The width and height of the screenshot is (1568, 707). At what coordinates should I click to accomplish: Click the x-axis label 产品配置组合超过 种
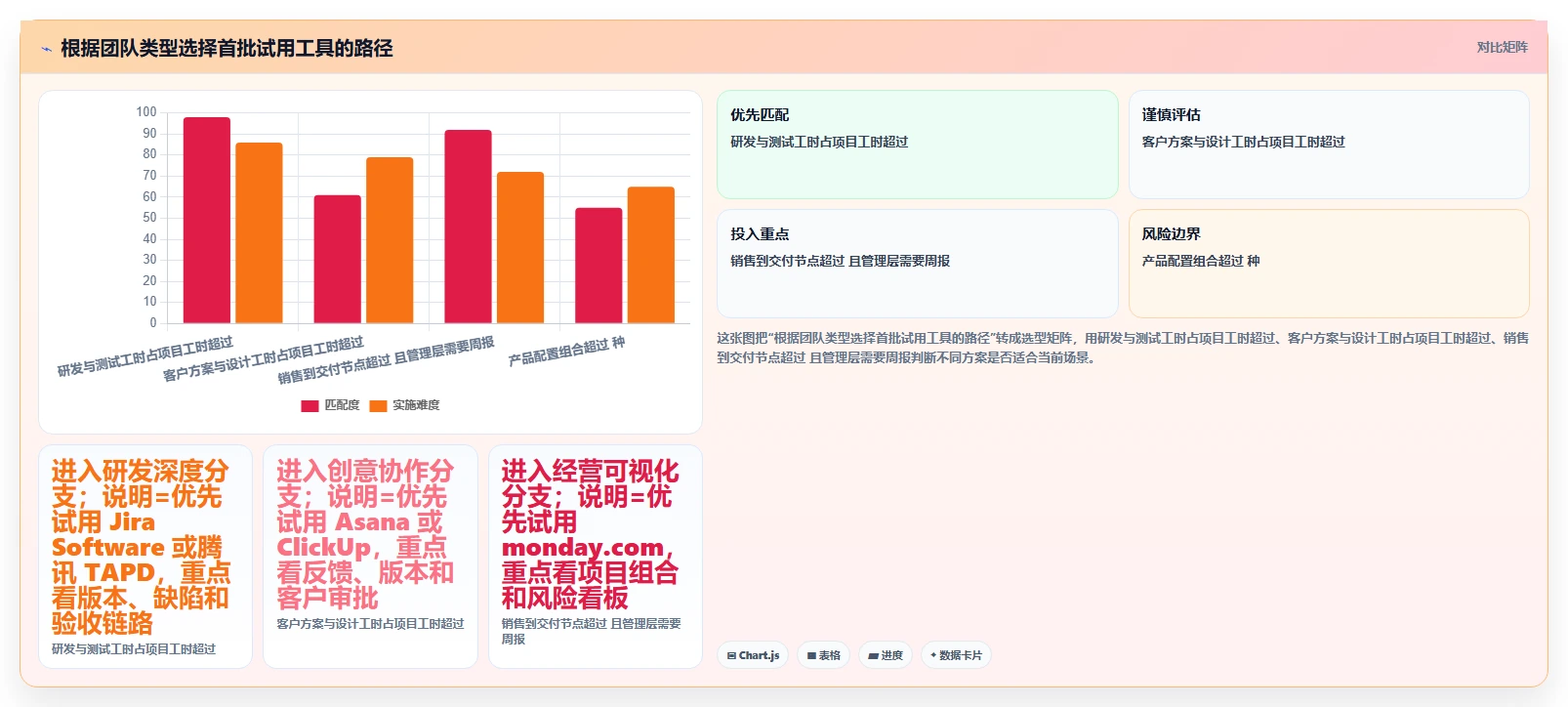pos(566,352)
